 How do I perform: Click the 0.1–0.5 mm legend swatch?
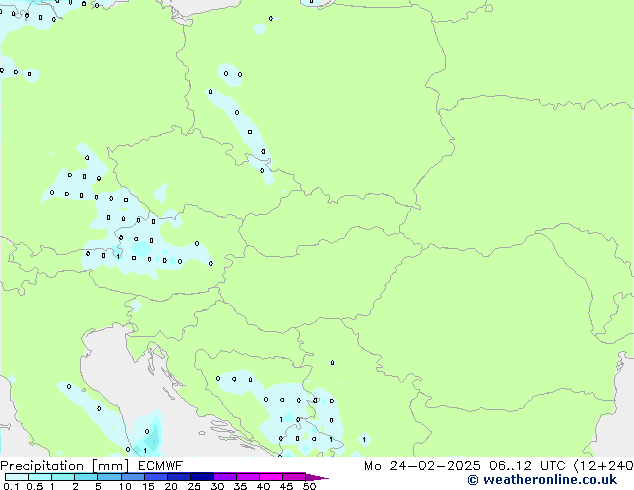click(17, 477)
